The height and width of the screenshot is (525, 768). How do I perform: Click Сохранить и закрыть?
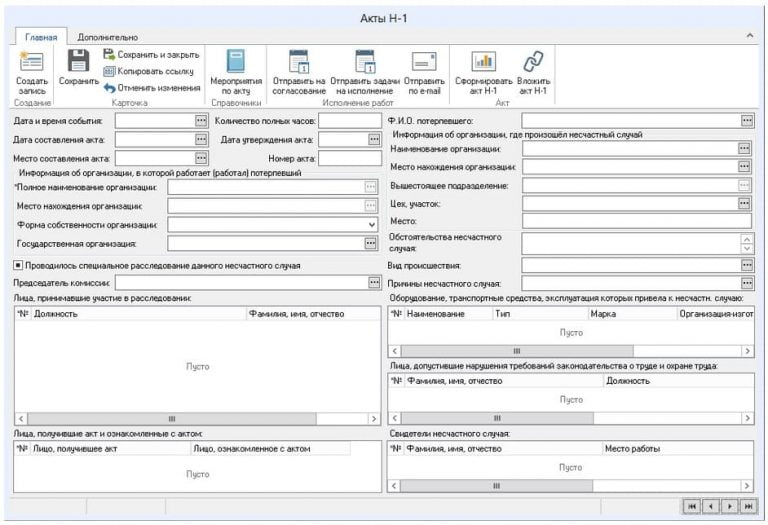151,55
